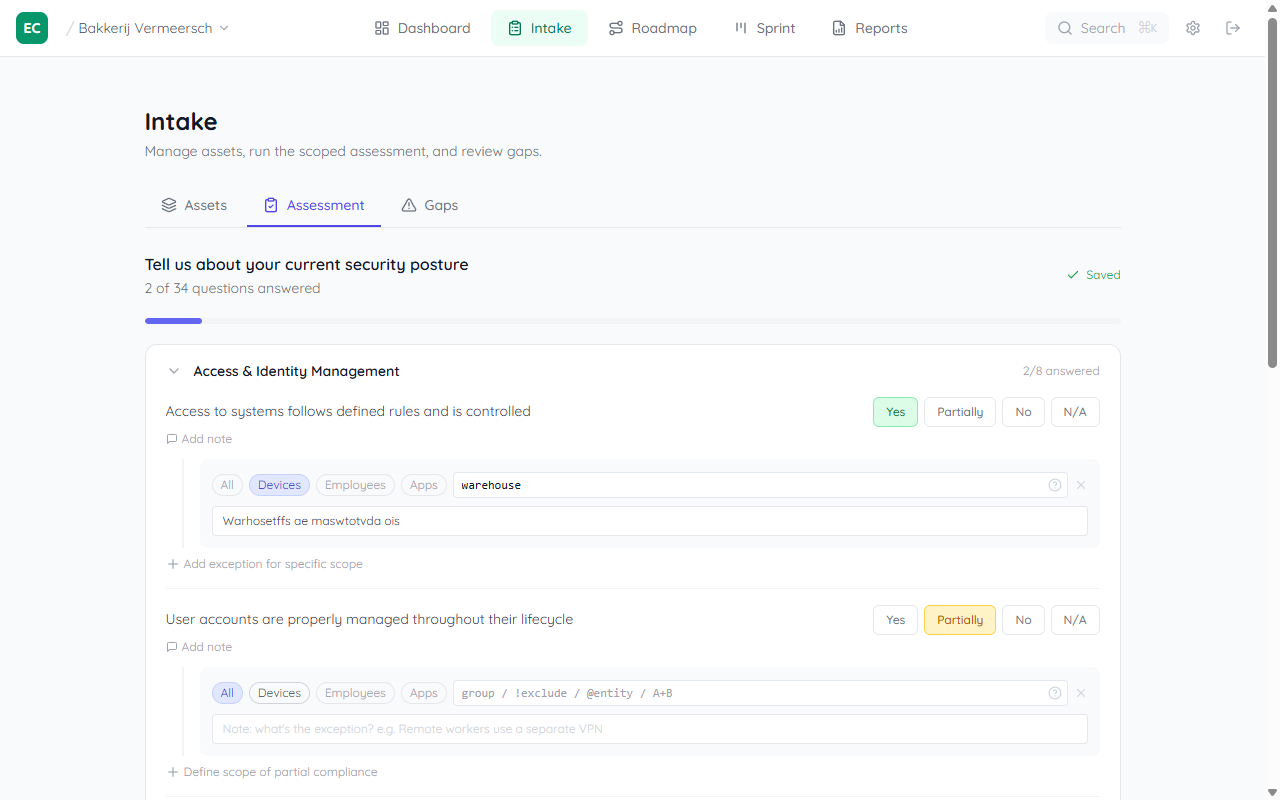1280x800 pixels.
Task: Click help icon in warehouse scope field
Action: pyautogui.click(x=1054, y=485)
